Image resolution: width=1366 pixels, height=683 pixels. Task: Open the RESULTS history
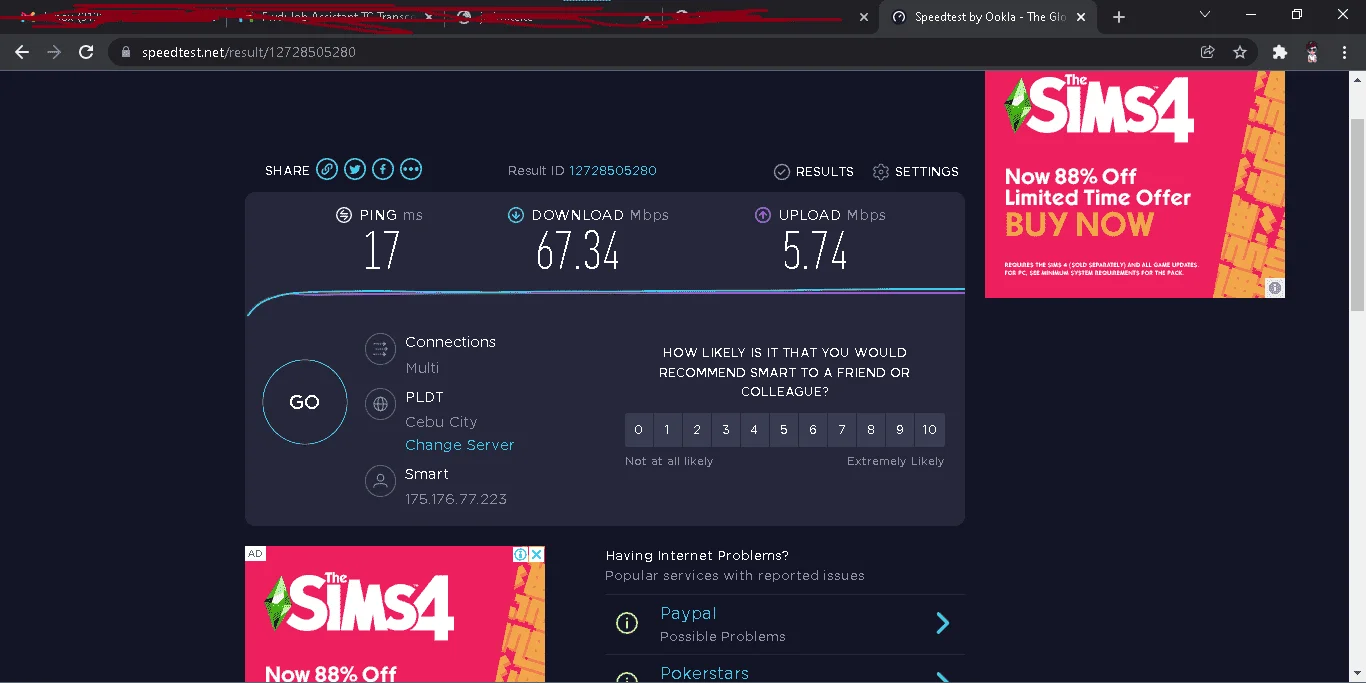[x=814, y=172]
